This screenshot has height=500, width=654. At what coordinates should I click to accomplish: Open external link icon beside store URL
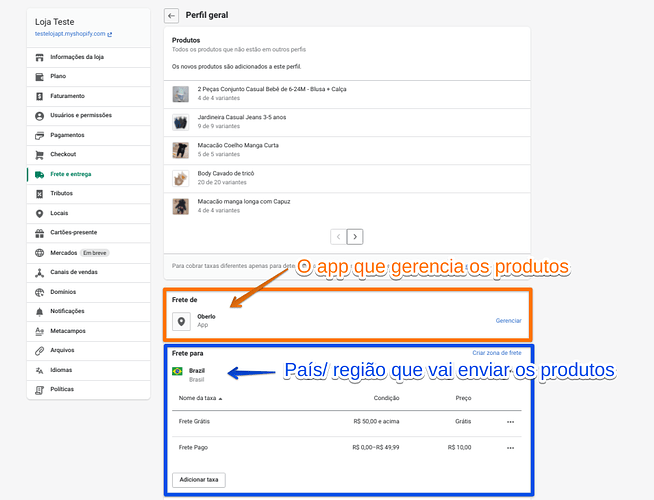110,35
